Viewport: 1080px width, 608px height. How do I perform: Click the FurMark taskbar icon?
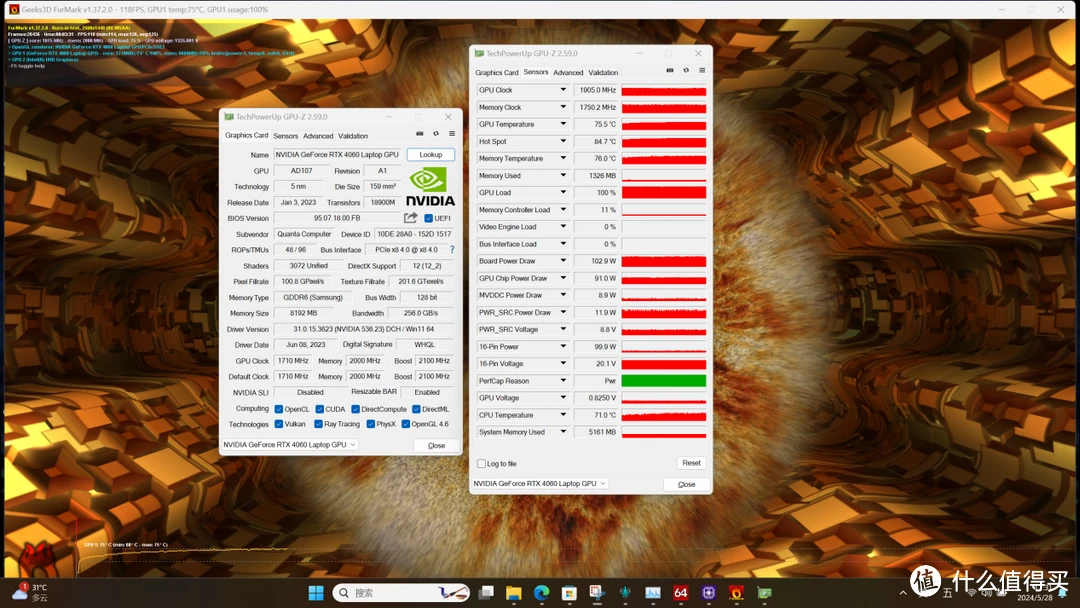coord(736,593)
